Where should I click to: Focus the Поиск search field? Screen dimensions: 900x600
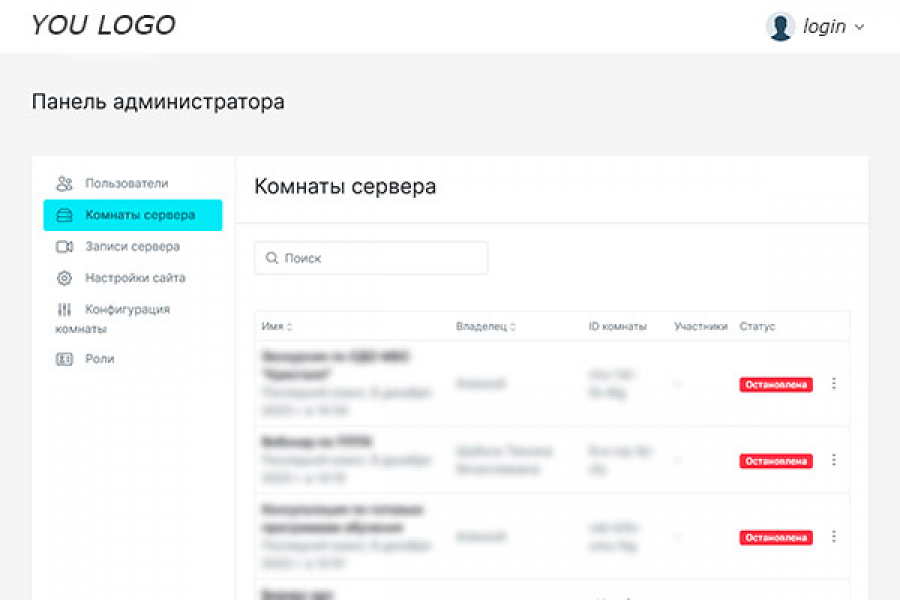click(380, 258)
